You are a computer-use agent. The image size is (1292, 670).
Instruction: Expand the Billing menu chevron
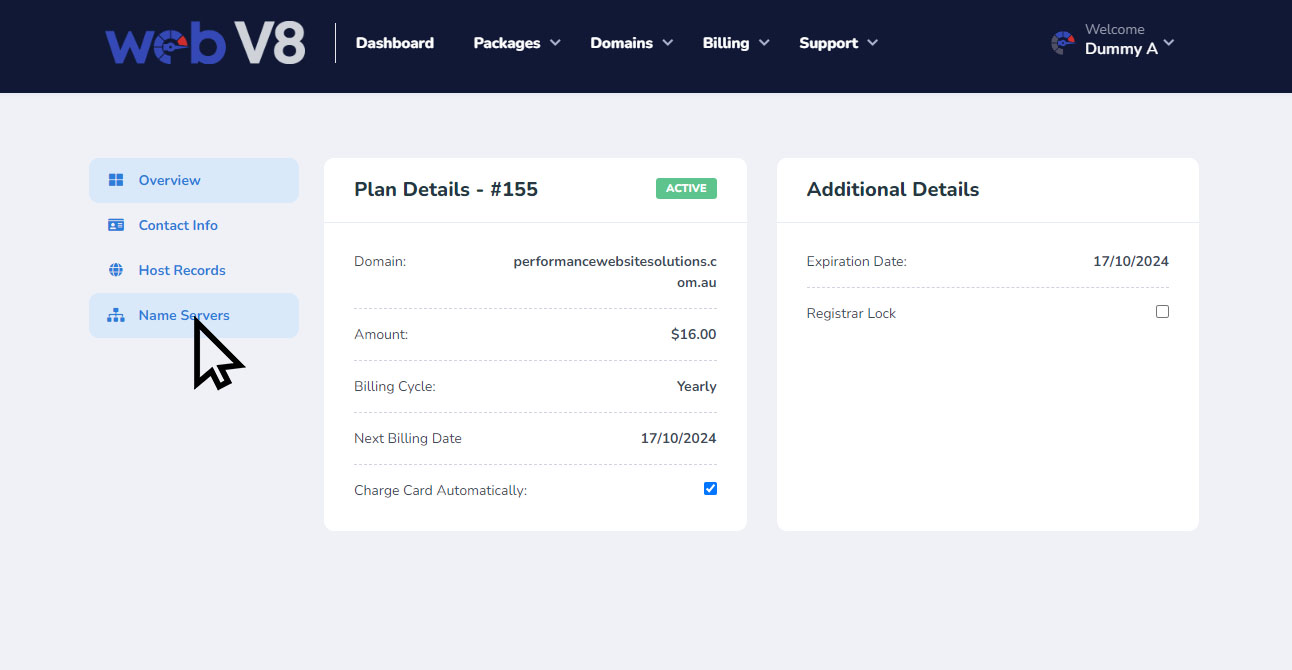tap(764, 43)
